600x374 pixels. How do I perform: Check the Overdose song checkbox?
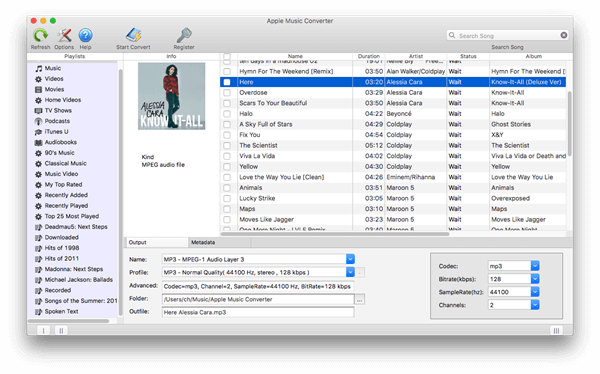(x=227, y=93)
